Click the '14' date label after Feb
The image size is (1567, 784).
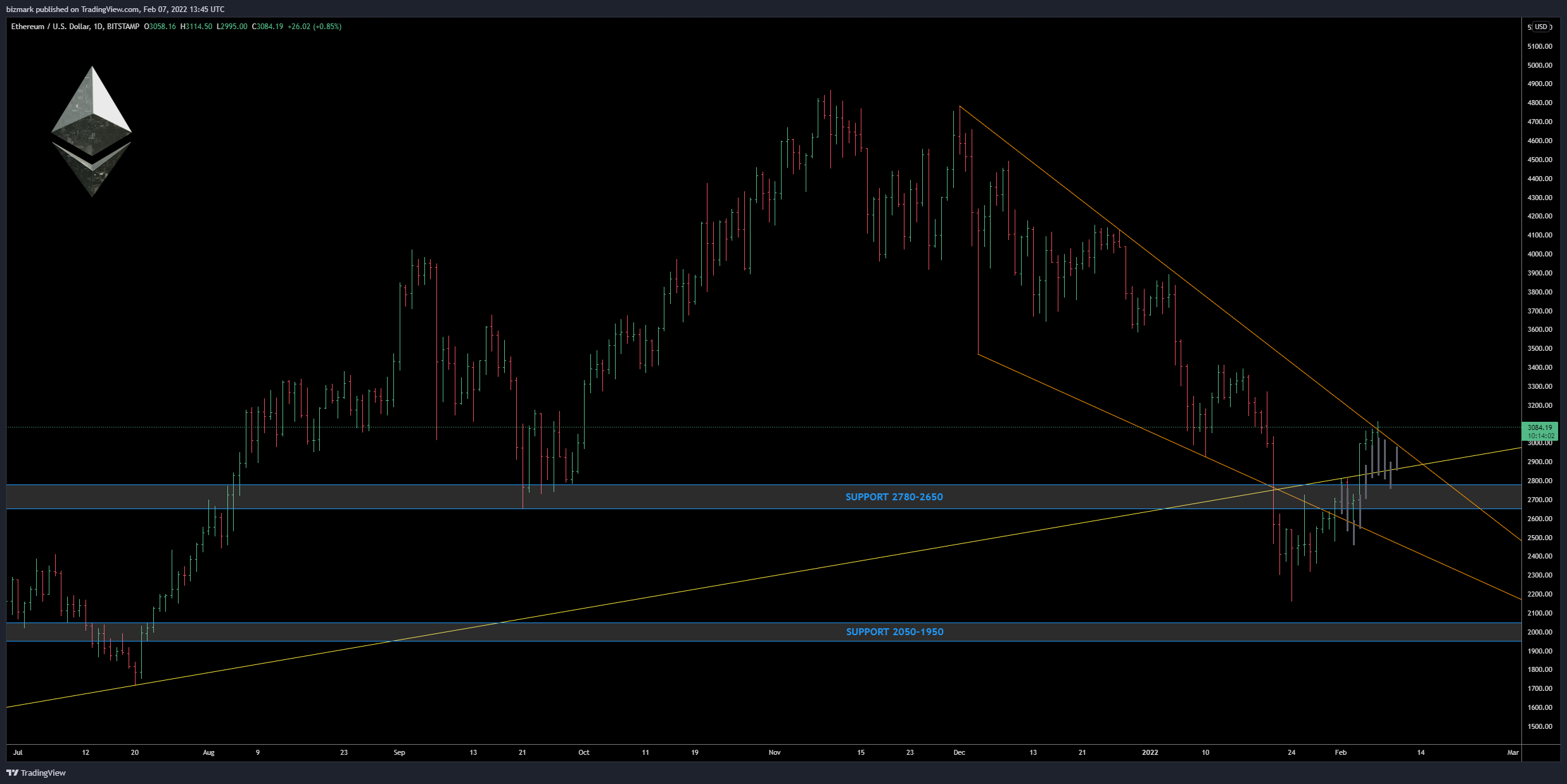[1421, 752]
